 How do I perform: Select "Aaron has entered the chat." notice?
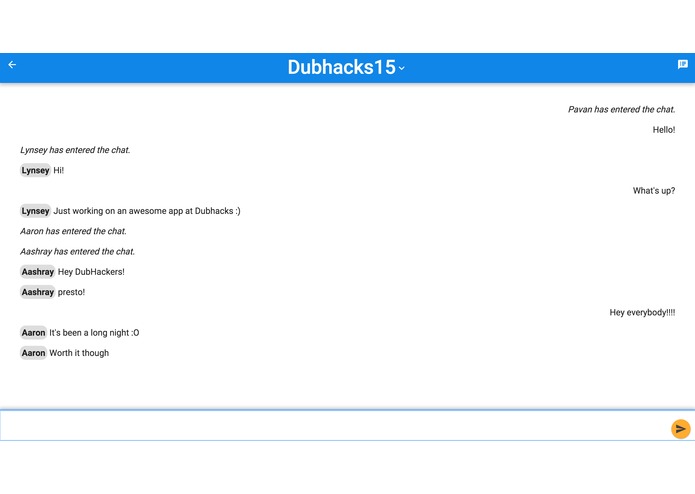[x=73, y=231]
